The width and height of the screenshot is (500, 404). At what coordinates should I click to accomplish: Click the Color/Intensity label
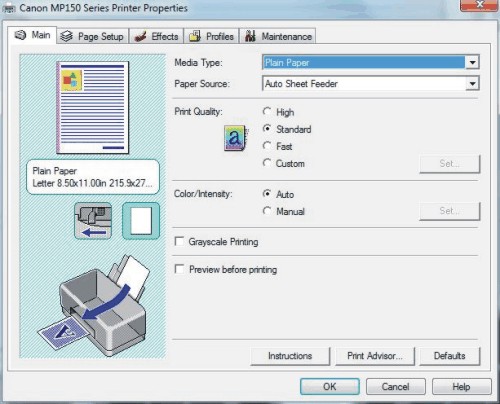point(203,194)
